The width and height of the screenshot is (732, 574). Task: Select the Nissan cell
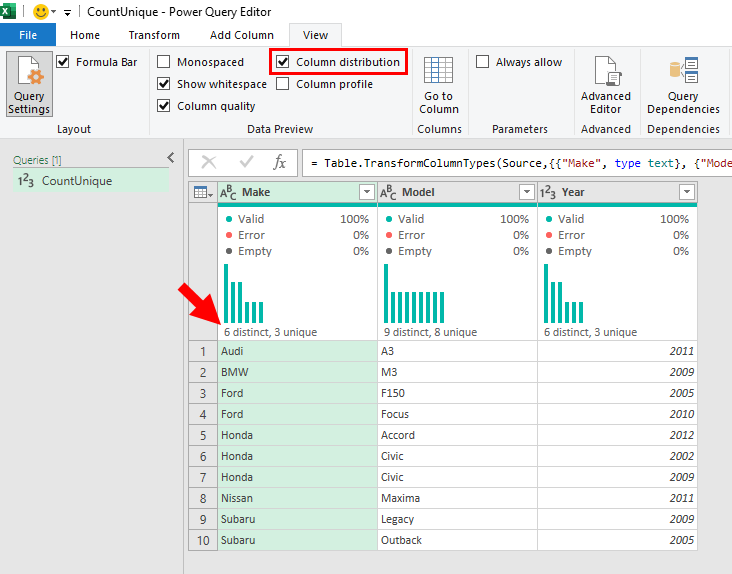pos(297,498)
